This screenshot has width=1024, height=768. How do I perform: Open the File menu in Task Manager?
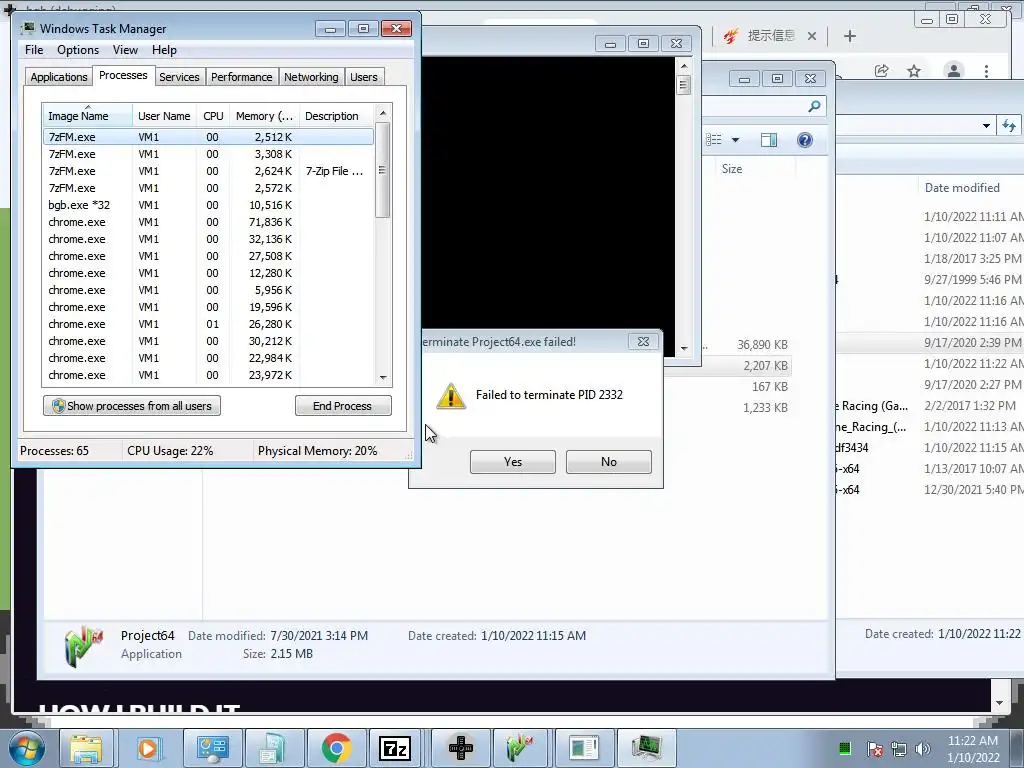(34, 50)
